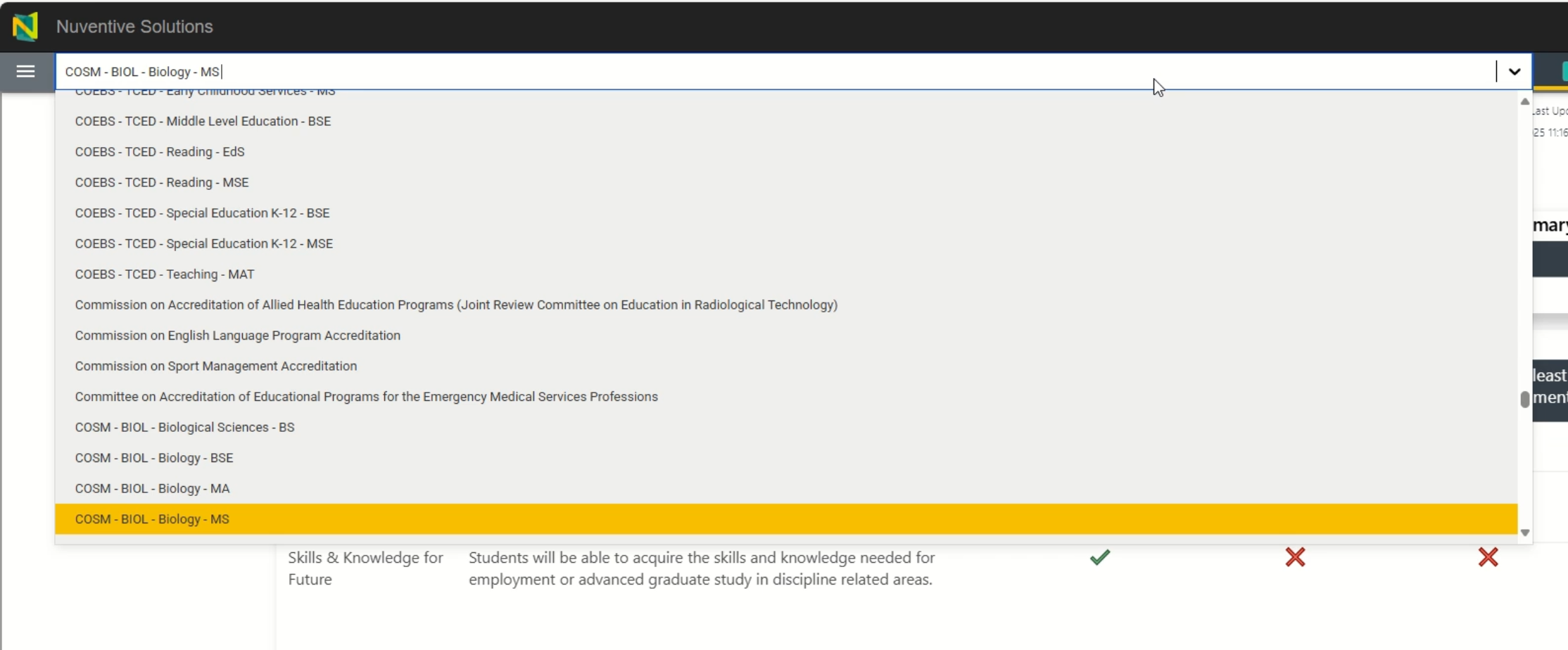Pick COEBS - TCED - Special Education K-12 - MSE
This screenshot has width=1568, height=650.
(x=786, y=243)
